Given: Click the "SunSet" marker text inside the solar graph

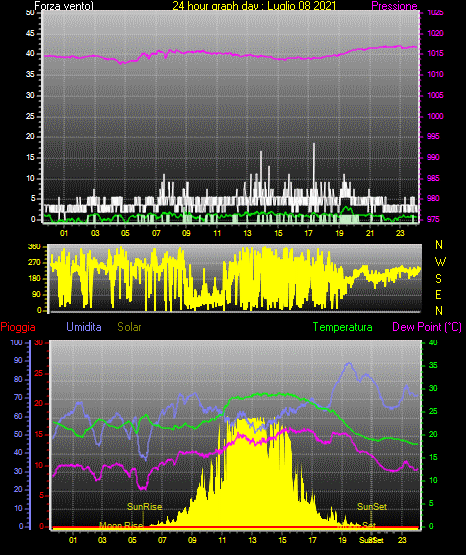Looking at the screenshot, I should tap(372, 507).
